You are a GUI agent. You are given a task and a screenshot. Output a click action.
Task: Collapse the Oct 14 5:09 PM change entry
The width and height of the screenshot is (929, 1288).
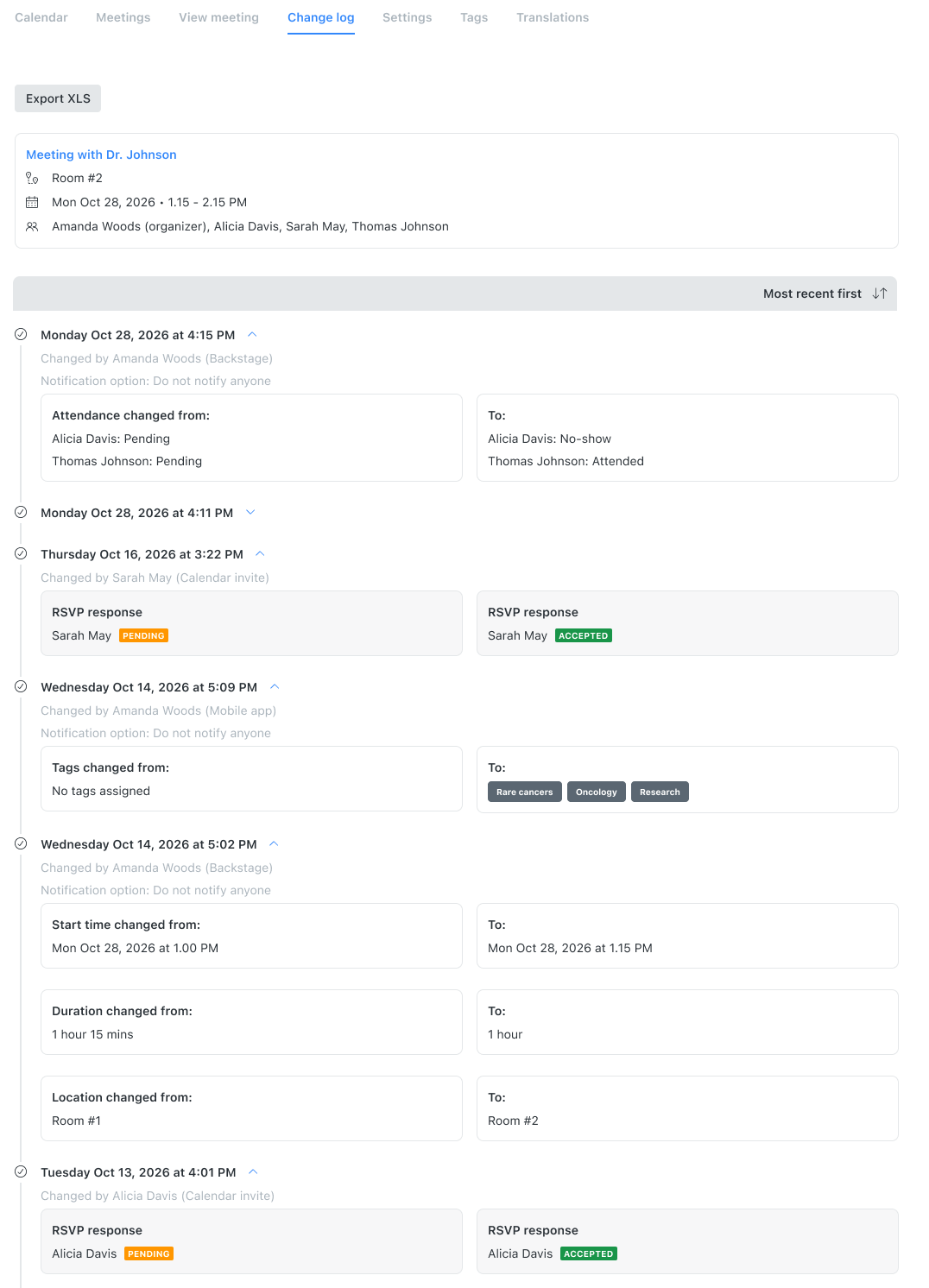click(x=275, y=686)
